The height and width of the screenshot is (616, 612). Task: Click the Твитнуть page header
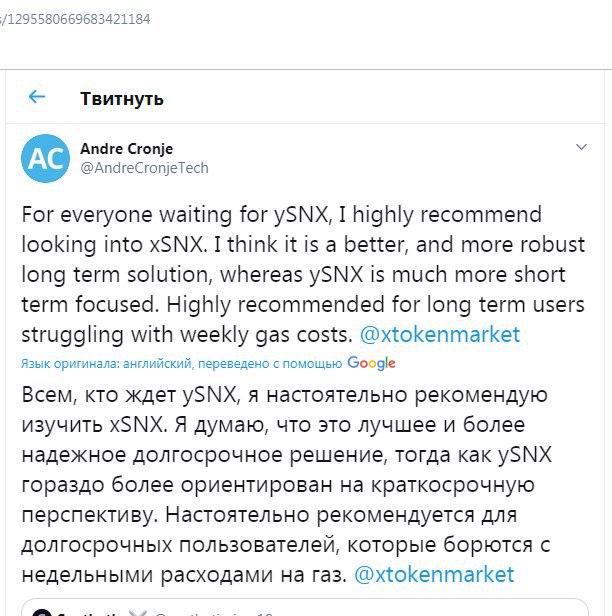pyautogui.click(x=122, y=98)
